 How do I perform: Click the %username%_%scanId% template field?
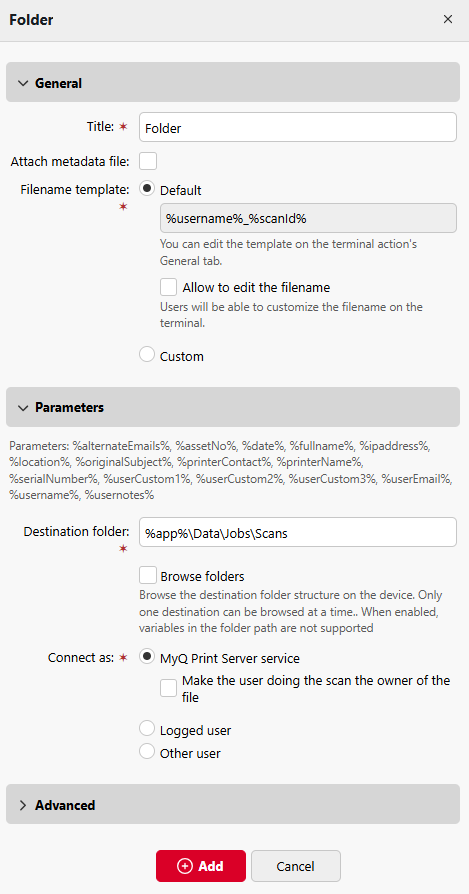coord(308,218)
